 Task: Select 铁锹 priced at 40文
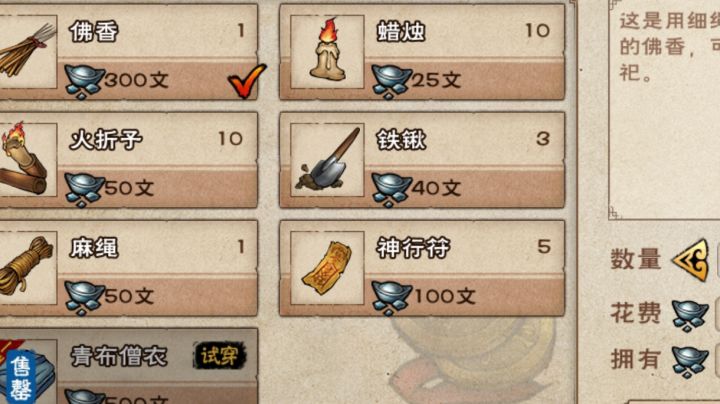click(422, 160)
